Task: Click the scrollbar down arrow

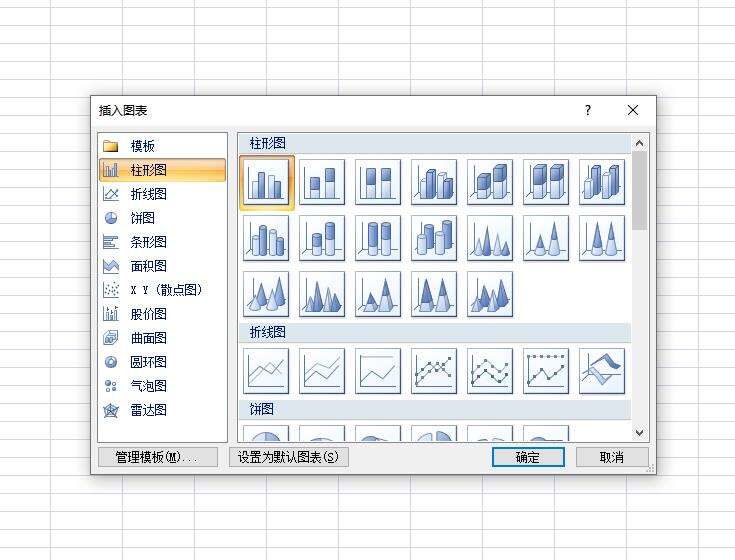Action: click(639, 433)
